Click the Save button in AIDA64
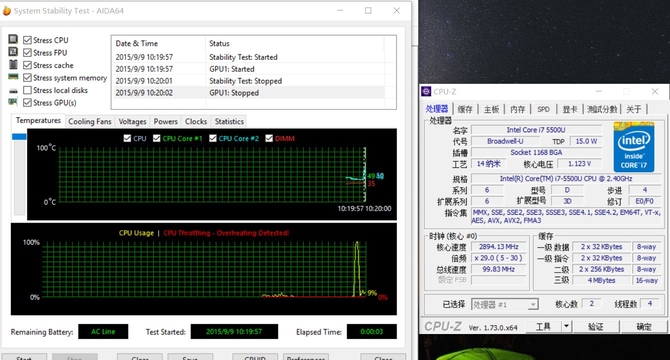Image resolution: width=670 pixels, height=360 pixels. pyautogui.click(x=190, y=357)
